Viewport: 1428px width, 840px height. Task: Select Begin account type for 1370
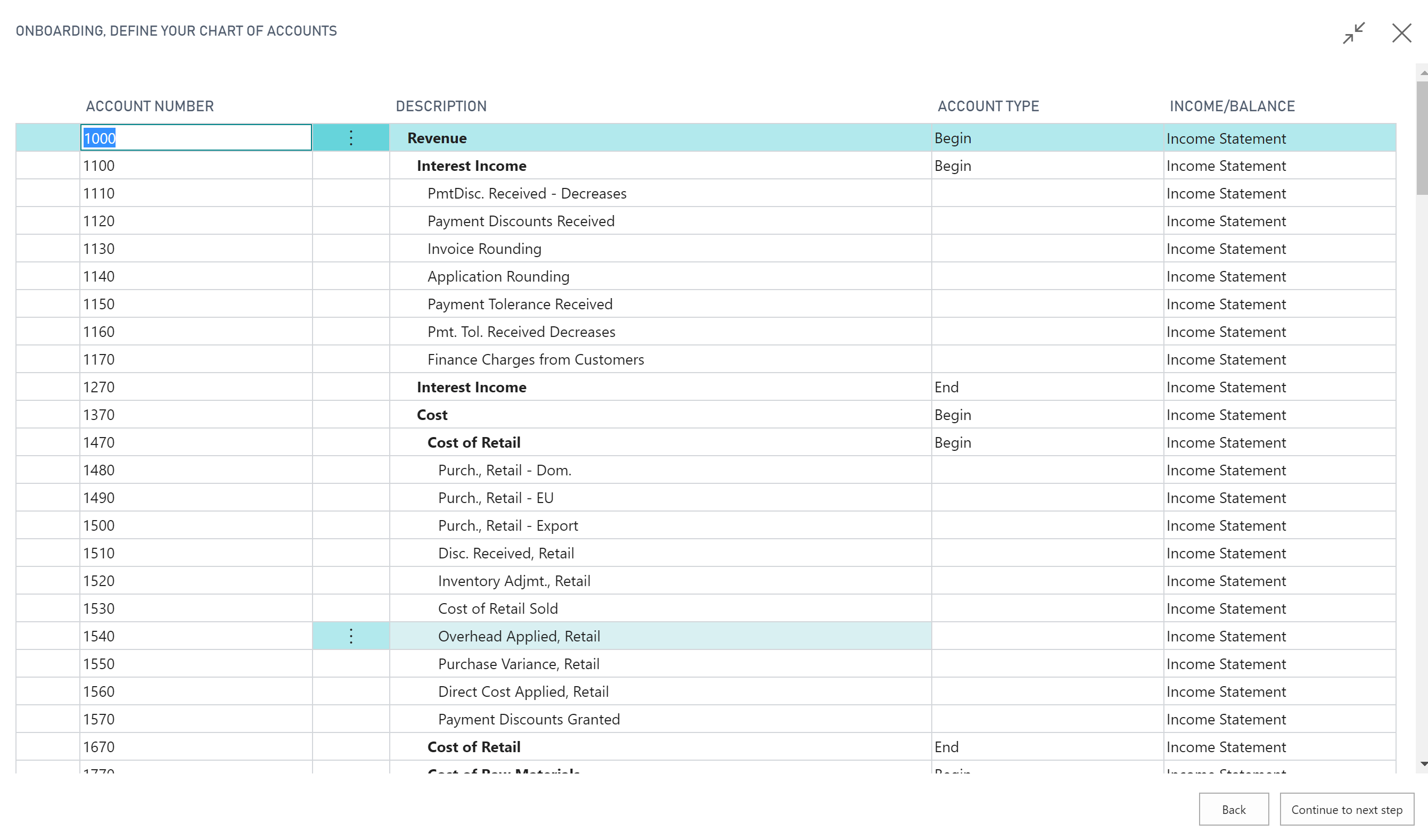(x=1047, y=415)
